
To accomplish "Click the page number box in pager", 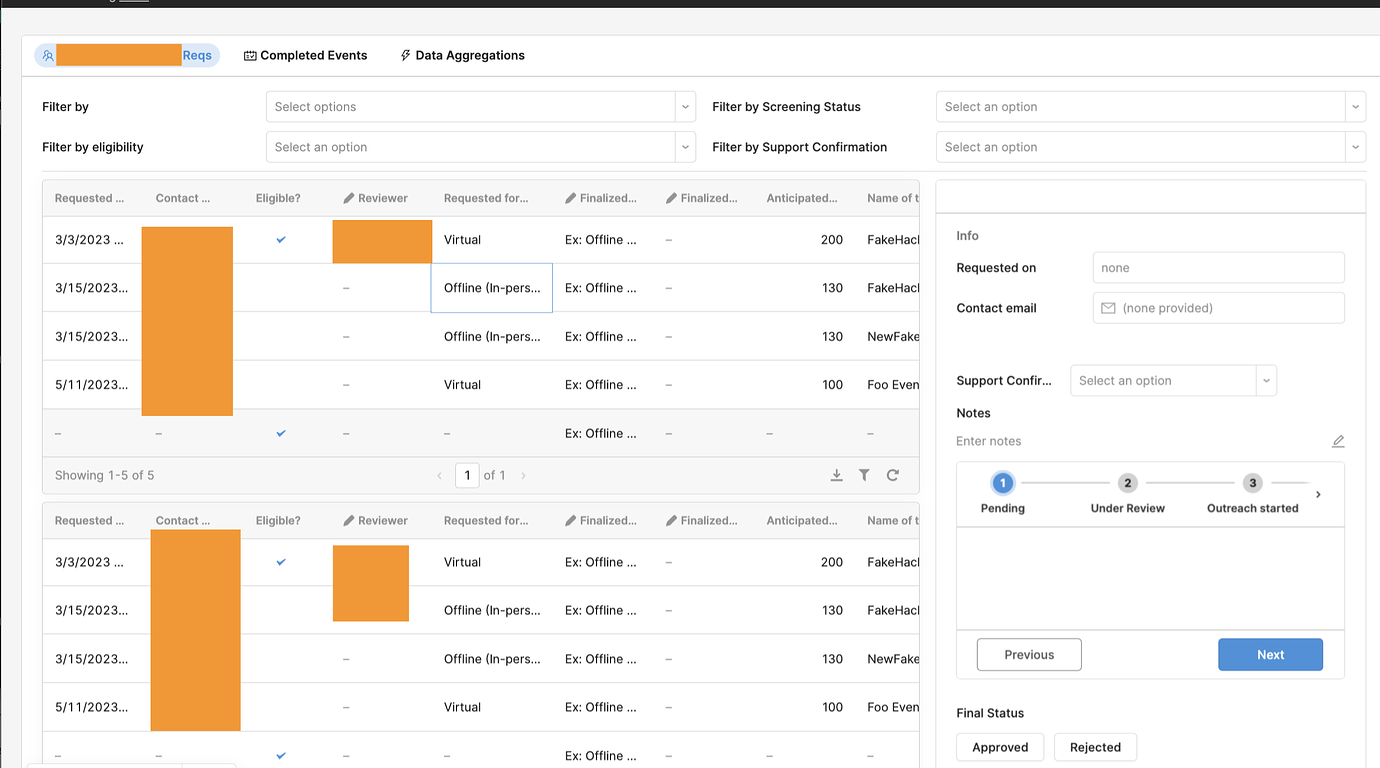I will click(467, 475).
